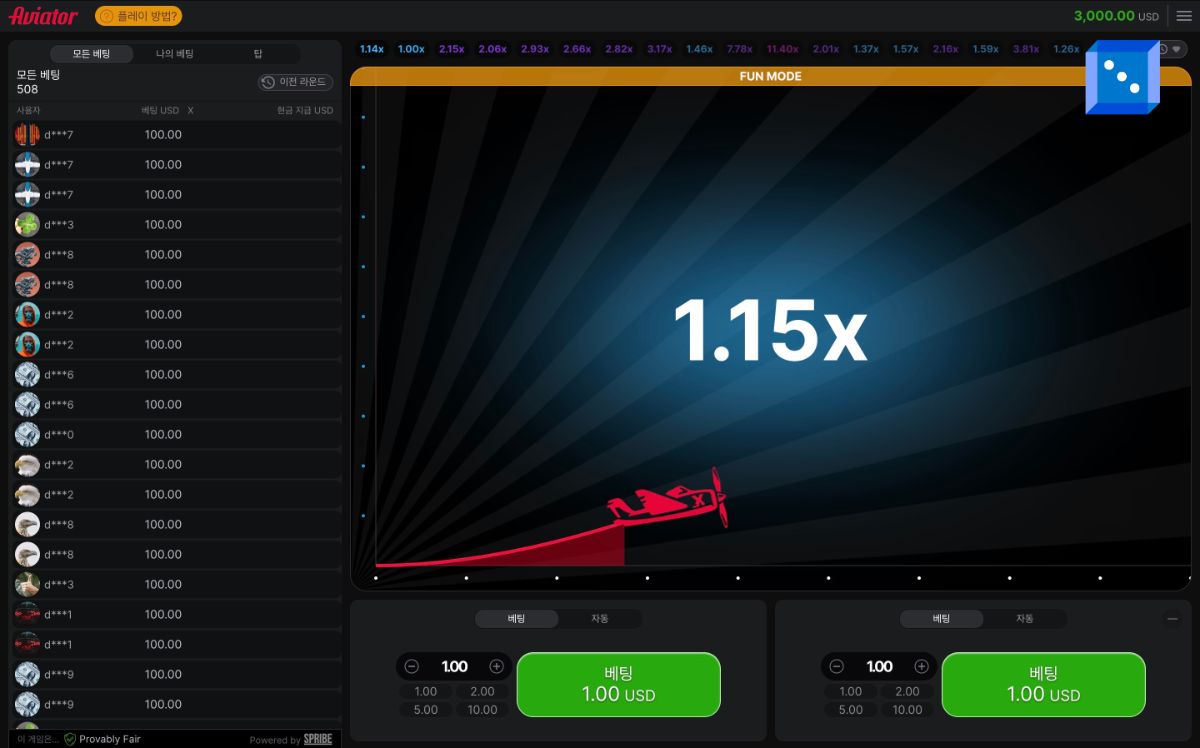Screen dimensions: 1200x748
Task: Open the 2.93x round result
Action: click(535, 49)
